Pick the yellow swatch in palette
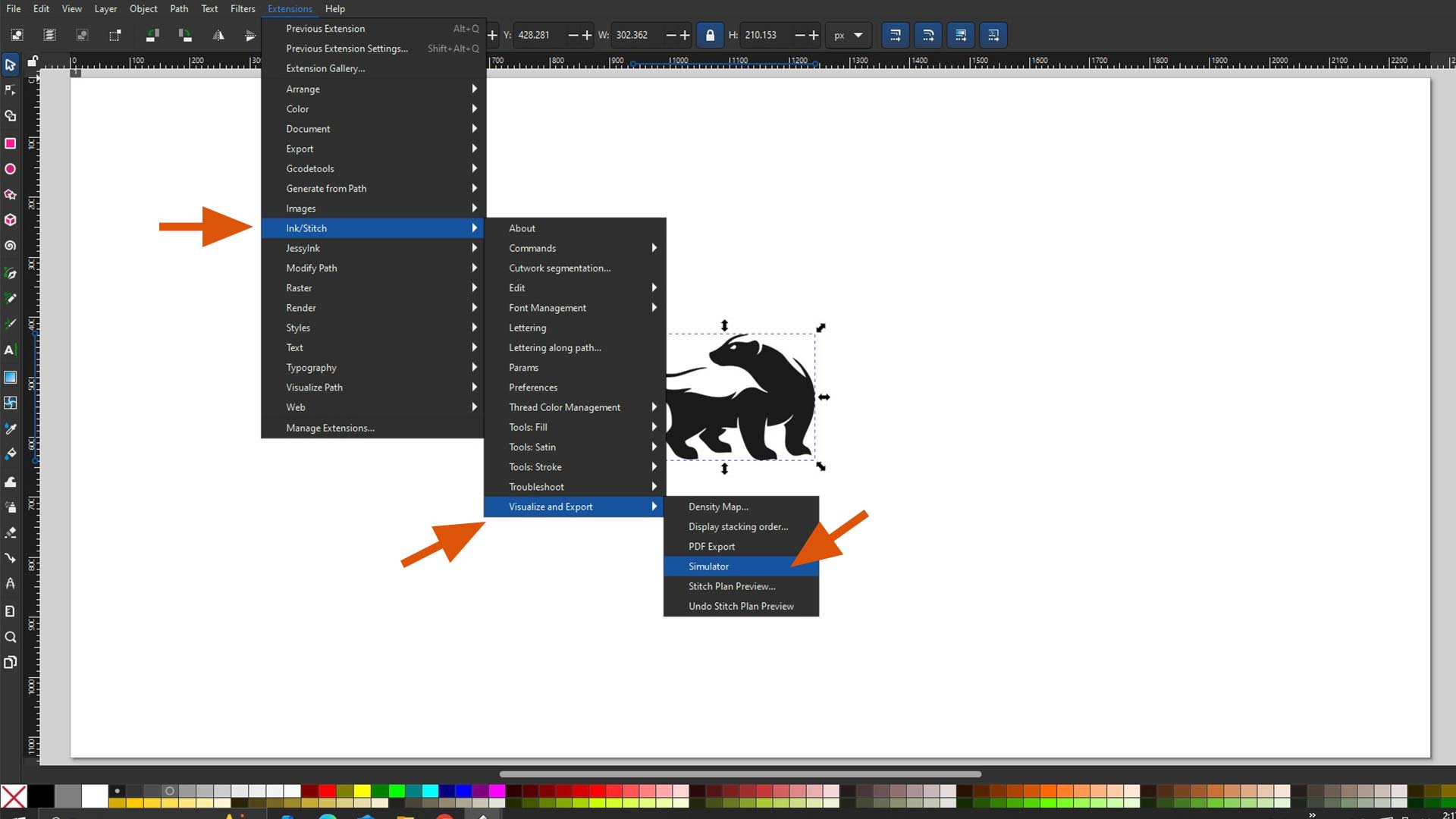This screenshot has height=819, width=1456. coord(362,791)
